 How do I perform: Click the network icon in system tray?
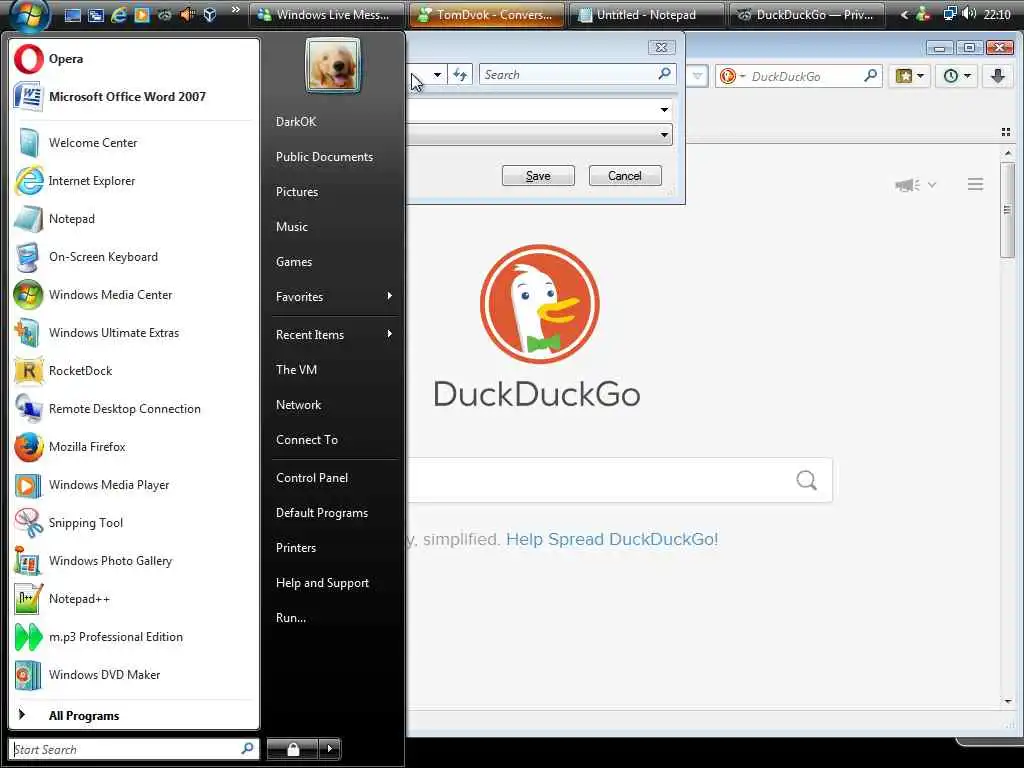pos(950,14)
